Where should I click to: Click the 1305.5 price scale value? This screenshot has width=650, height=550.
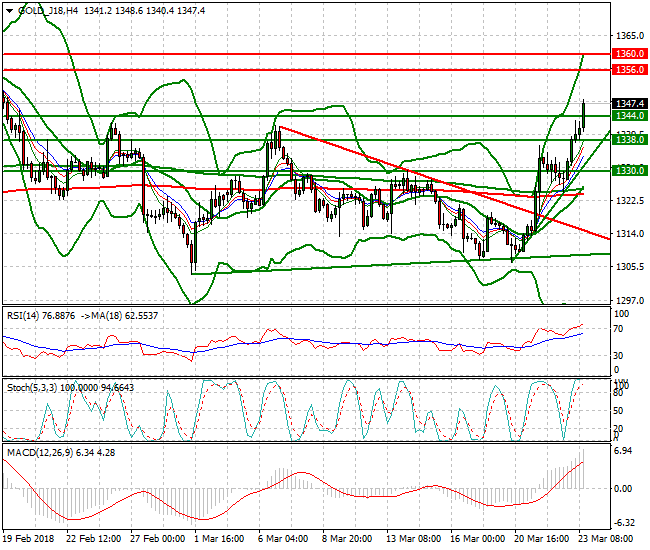[x=630, y=267]
